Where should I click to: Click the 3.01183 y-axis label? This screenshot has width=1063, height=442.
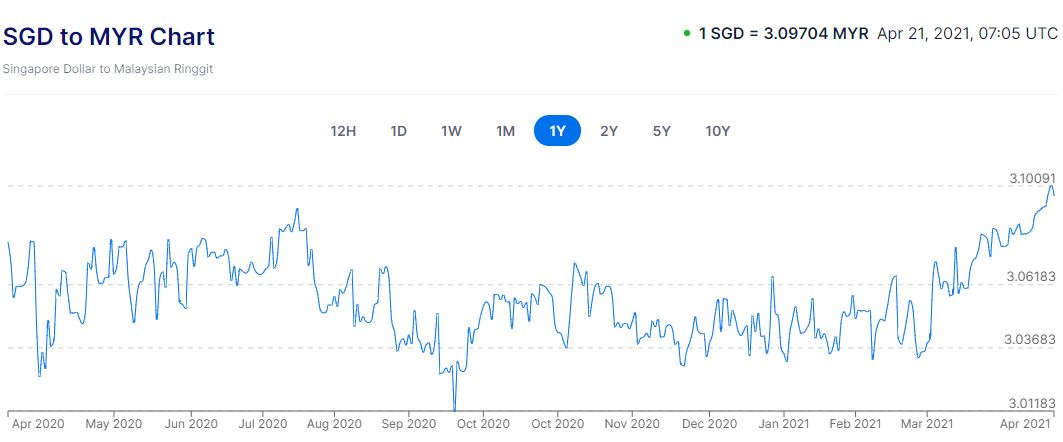(1031, 403)
